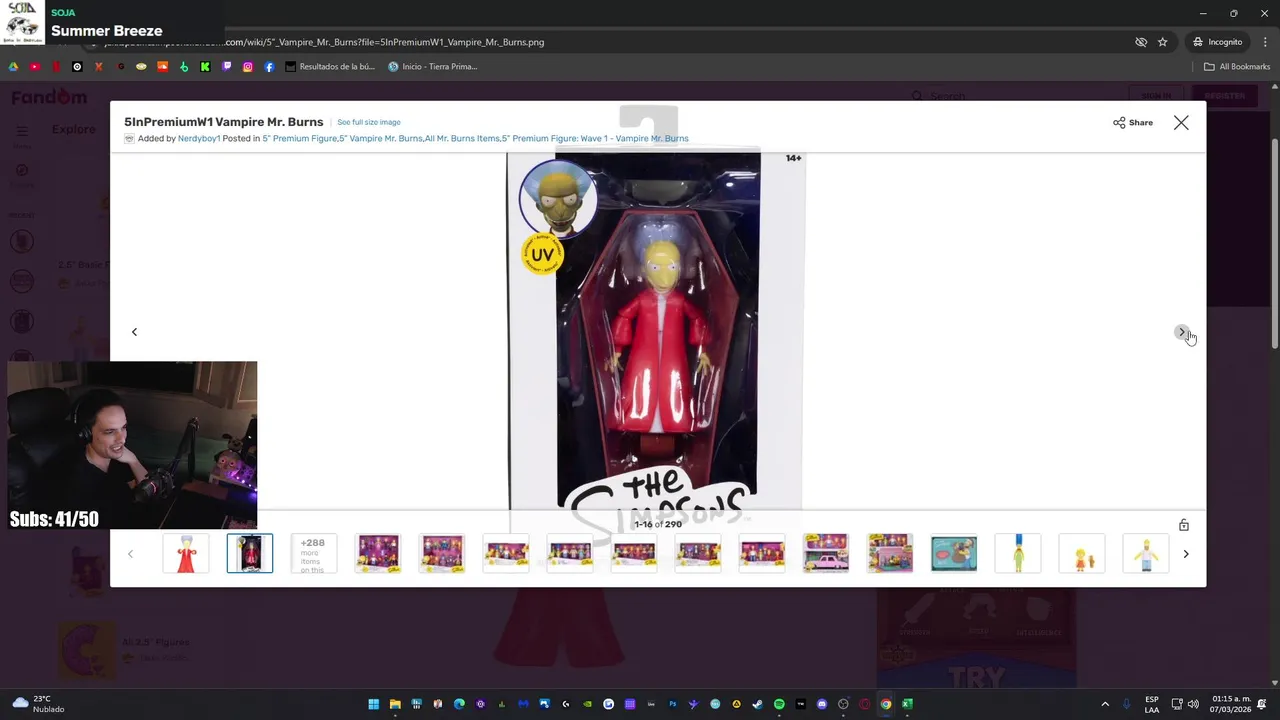
Task: Open Nerdyboy1 user profile link
Action: coord(199,138)
